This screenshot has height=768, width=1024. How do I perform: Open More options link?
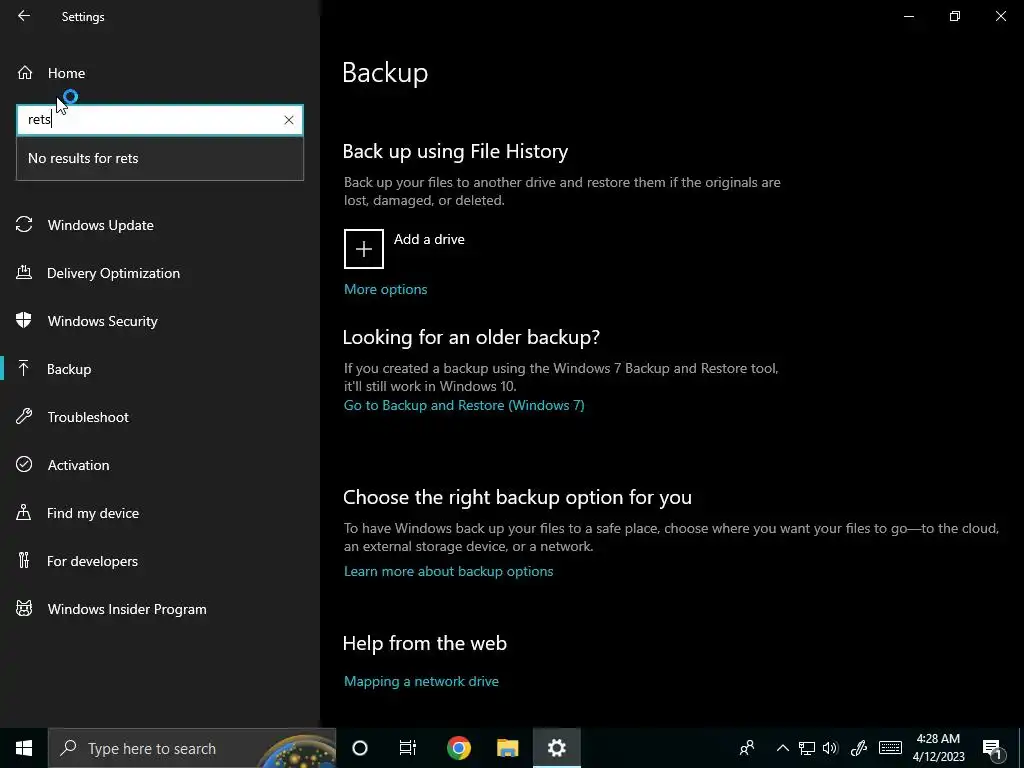coord(385,289)
